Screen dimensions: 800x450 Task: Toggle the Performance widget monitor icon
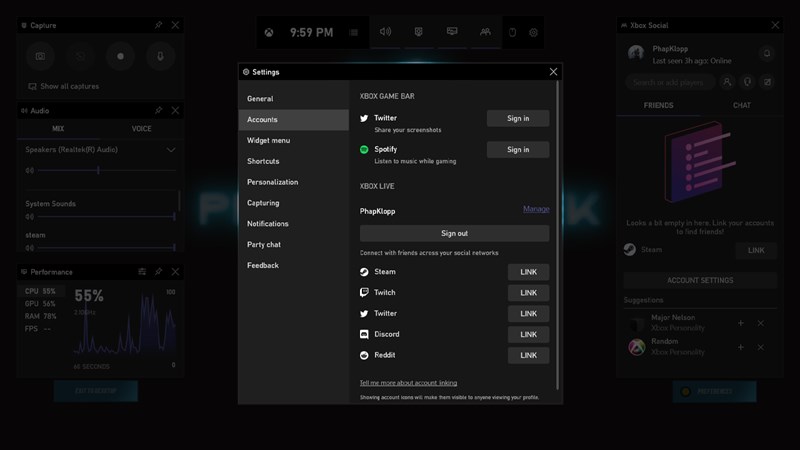pos(452,32)
